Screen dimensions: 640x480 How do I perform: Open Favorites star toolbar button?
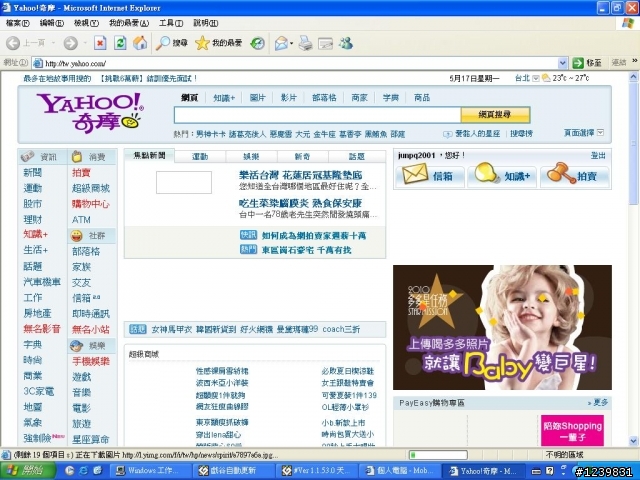pos(218,43)
